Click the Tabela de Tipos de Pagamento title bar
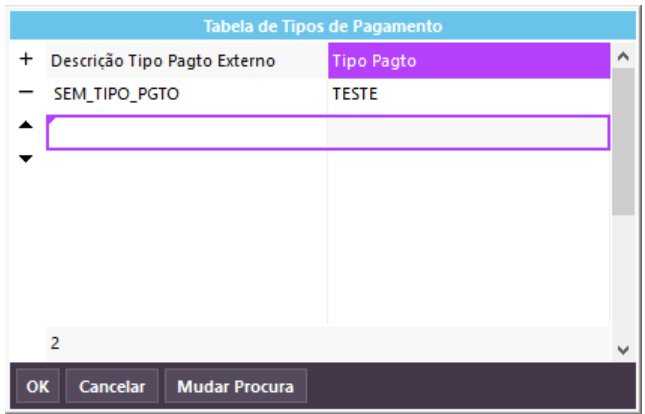This screenshot has width=645, height=414. tap(322, 25)
